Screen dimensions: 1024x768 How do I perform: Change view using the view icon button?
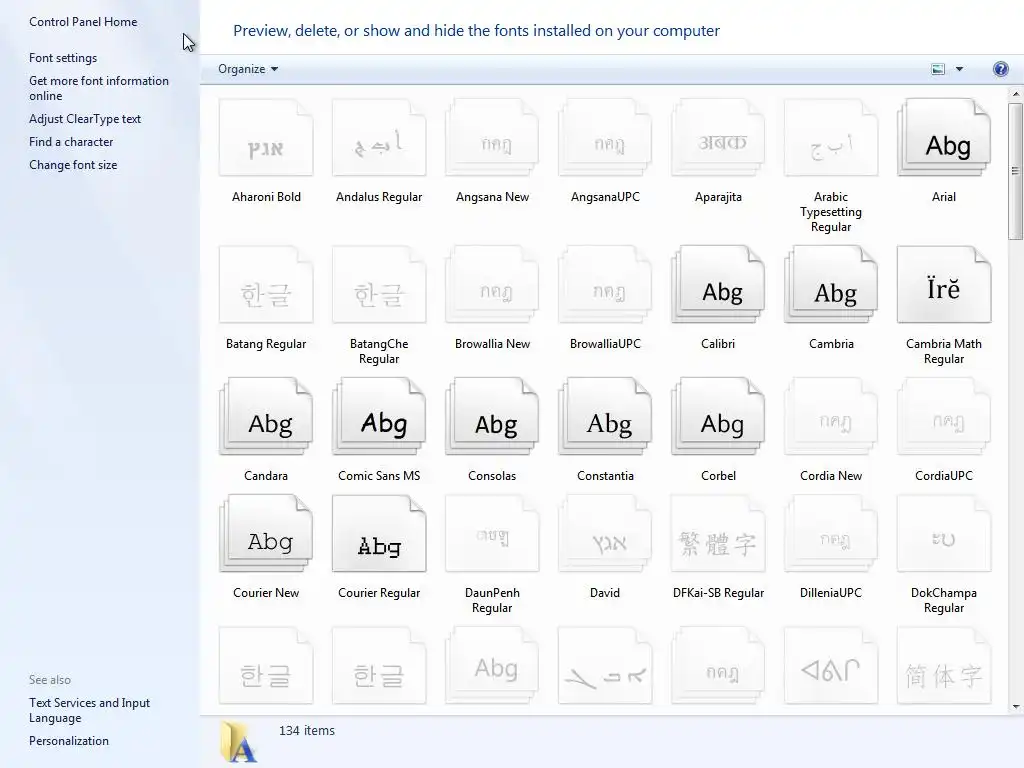pos(938,69)
